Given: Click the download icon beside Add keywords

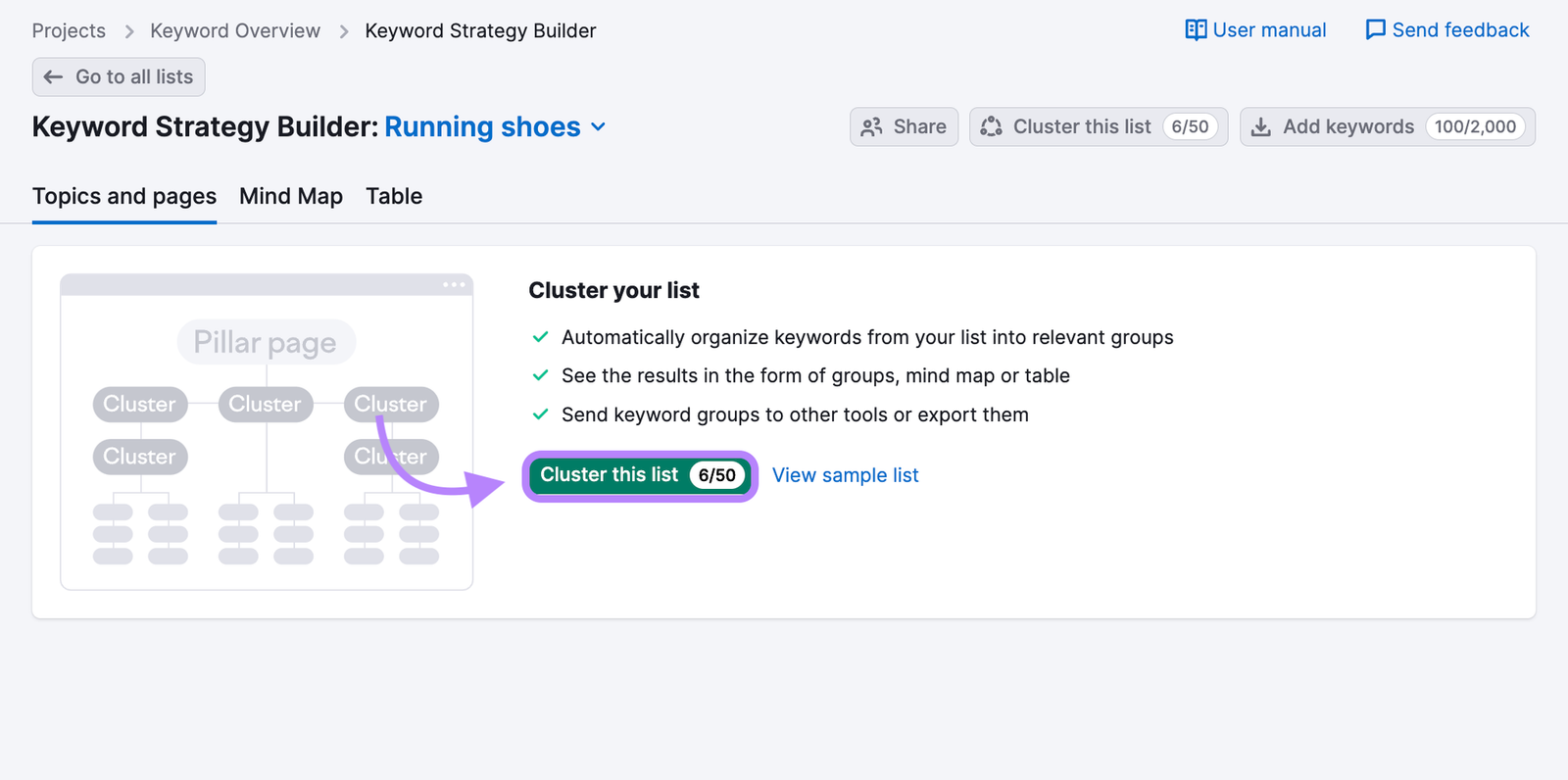Looking at the screenshot, I should (x=1261, y=127).
